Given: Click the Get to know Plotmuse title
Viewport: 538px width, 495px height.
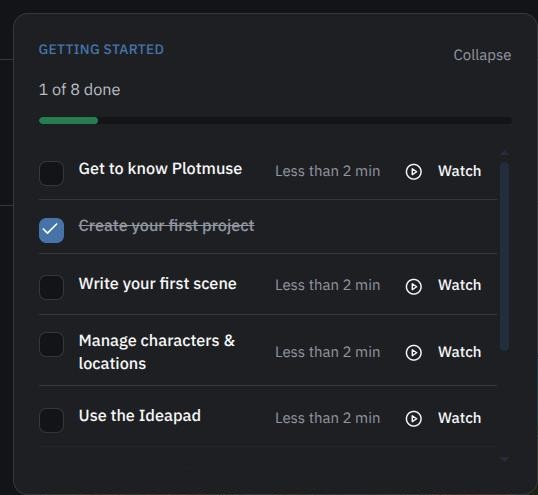Looking at the screenshot, I should coord(160,168).
